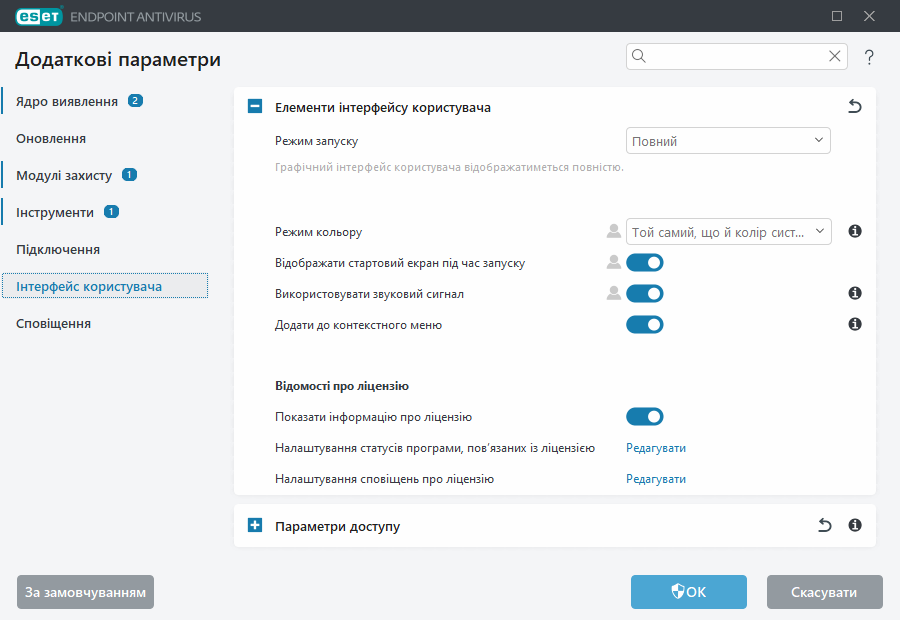
Task: Click 'Налаштування сповіщень про ліцензію' label
Action: coord(384,479)
